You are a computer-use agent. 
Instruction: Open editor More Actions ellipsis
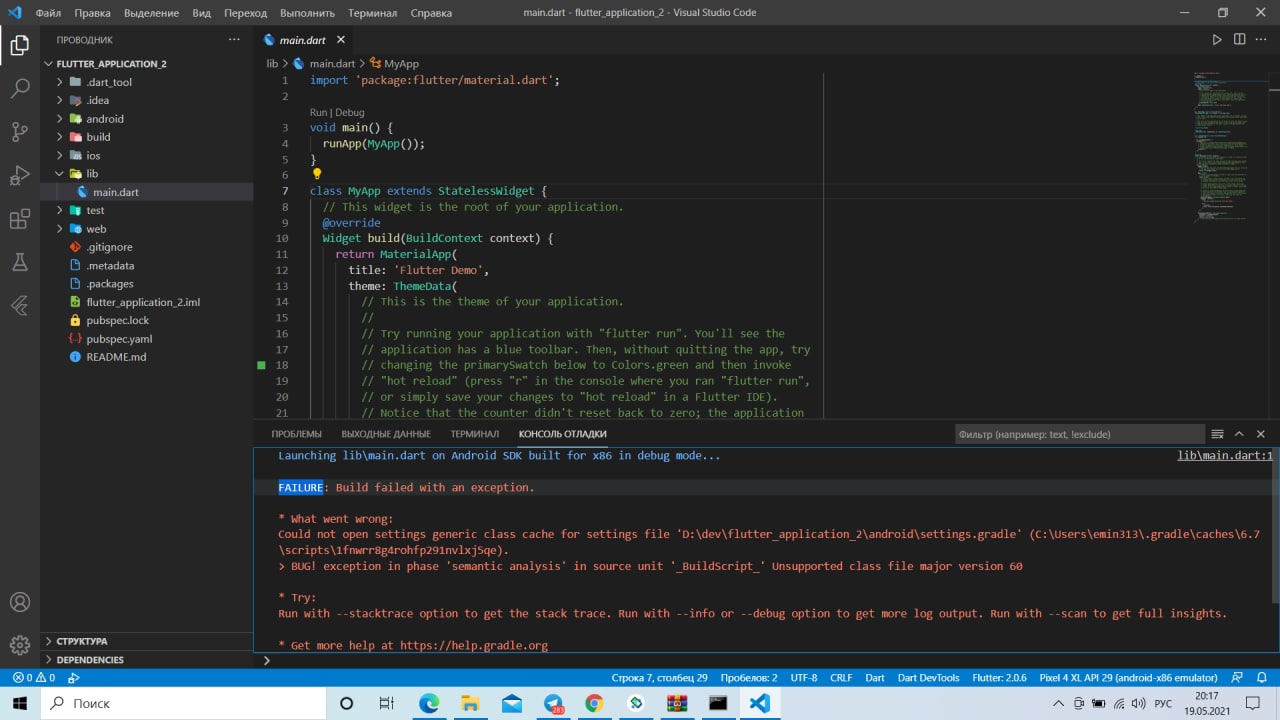[1261, 40]
